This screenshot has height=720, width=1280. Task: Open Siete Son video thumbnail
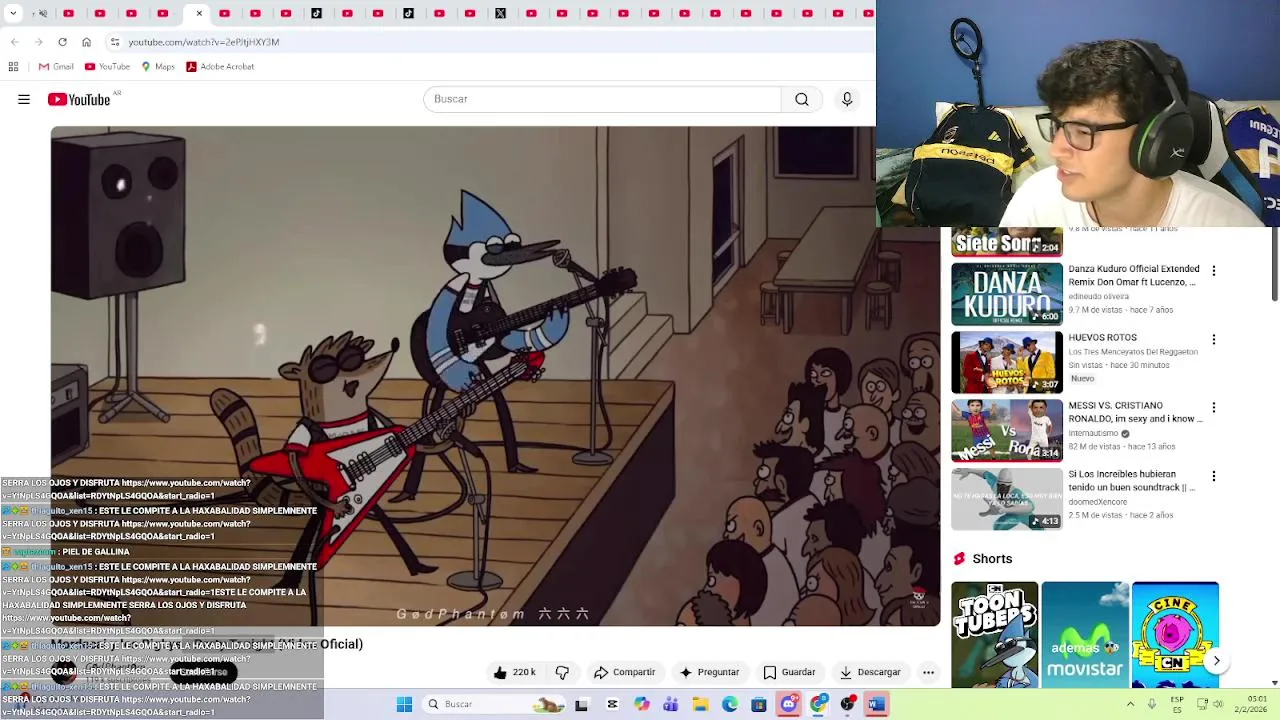1007,242
